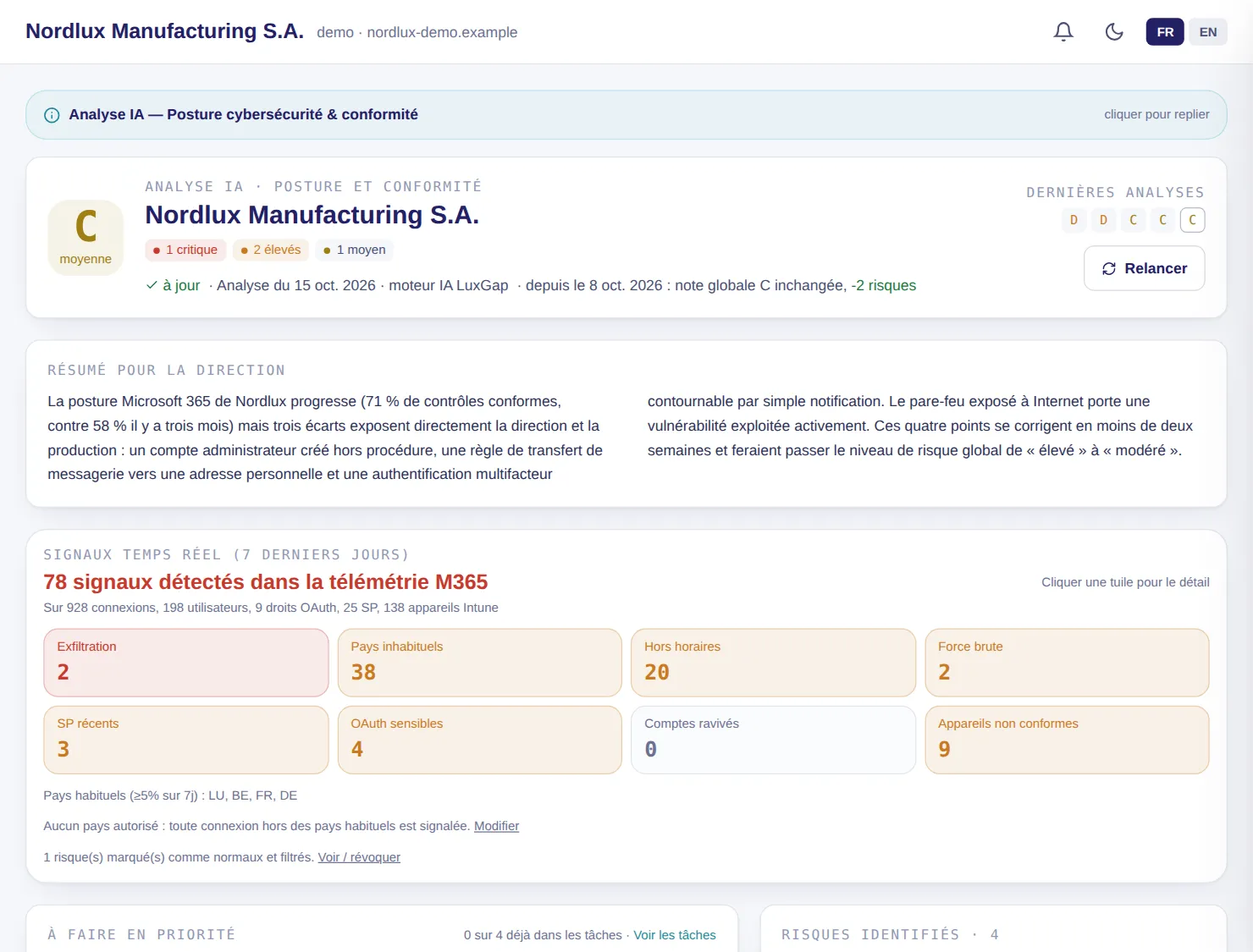Image resolution: width=1253 pixels, height=952 pixels.
Task: Open the Force brute tile
Action: click(x=1067, y=663)
